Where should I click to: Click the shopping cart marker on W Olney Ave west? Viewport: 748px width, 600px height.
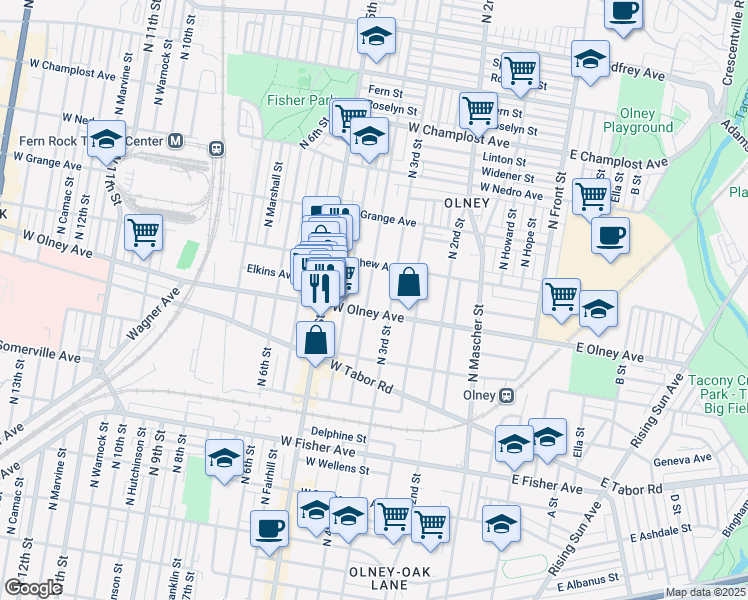point(143,233)
